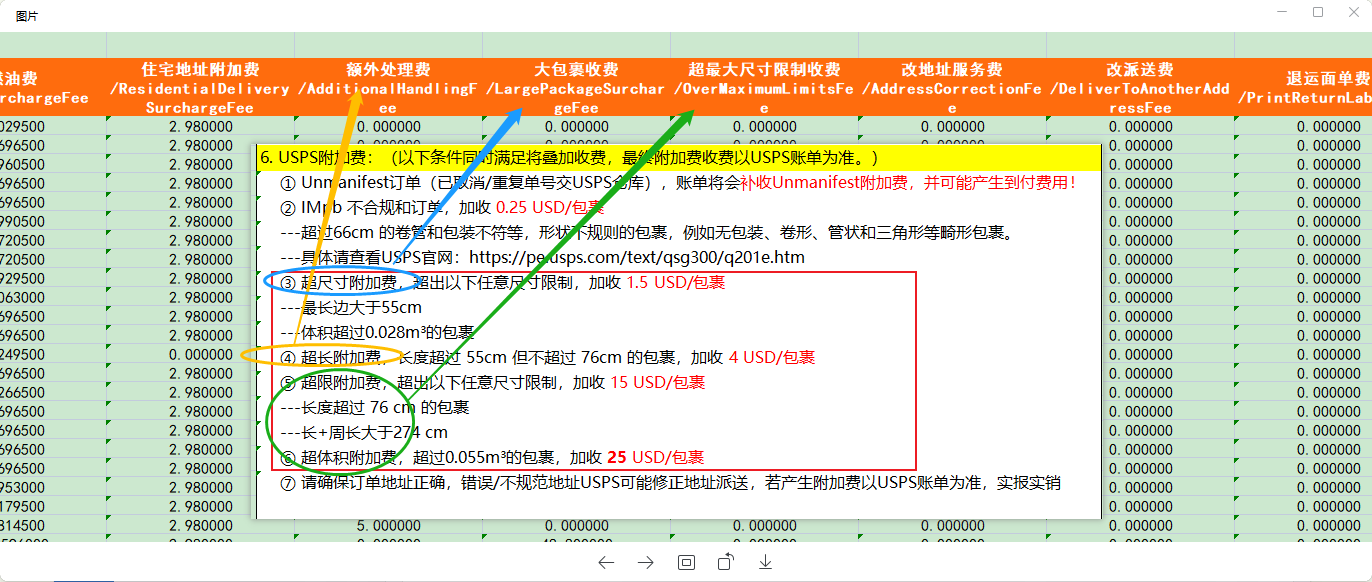Click the 5.000000 cell under 额外处理费
The width and height of the screenshot is (1372, 582).
point(388,526)
